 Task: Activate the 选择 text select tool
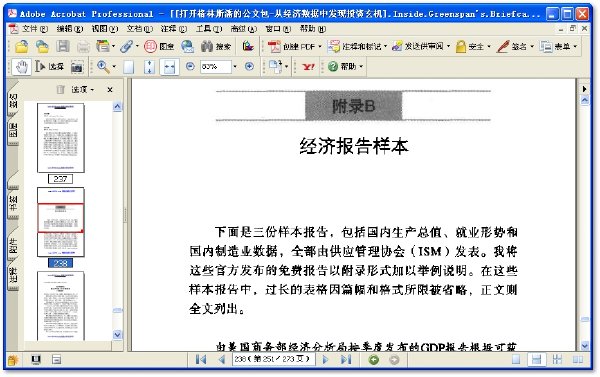coord(50,67)
